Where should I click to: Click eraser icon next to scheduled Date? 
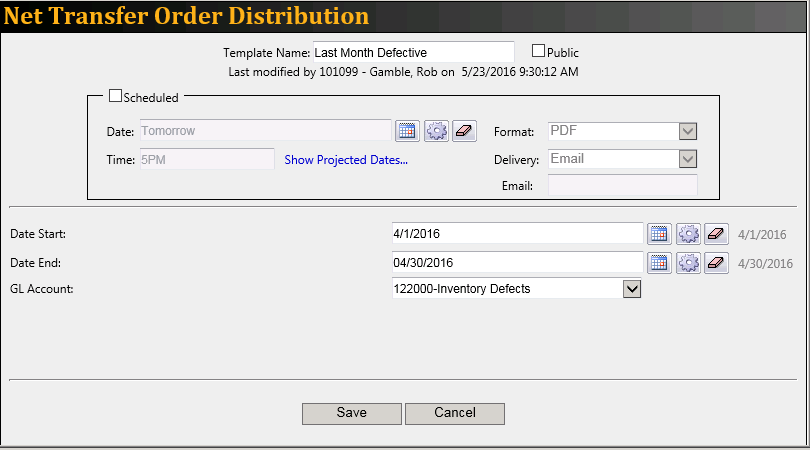pos(465,131)
